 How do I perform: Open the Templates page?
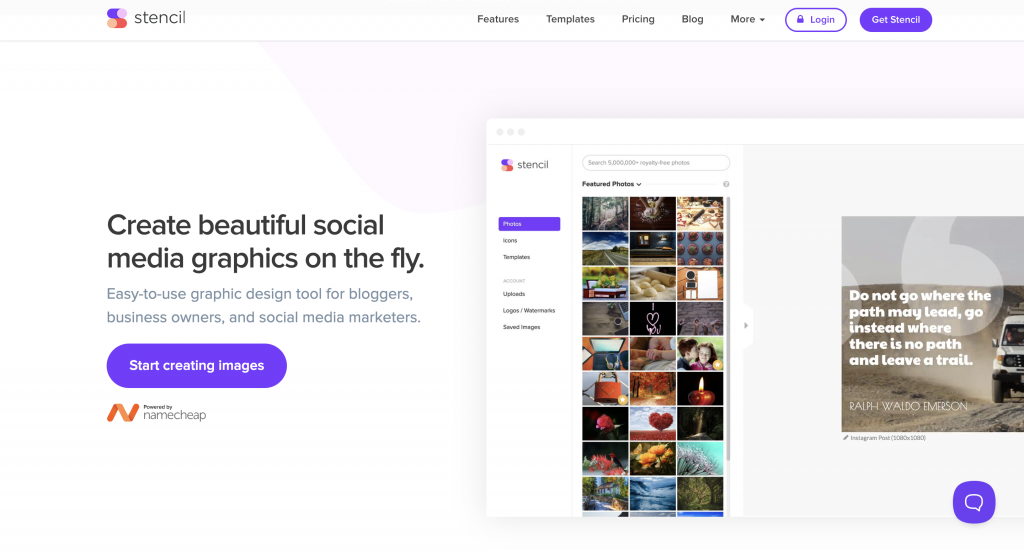(x=570, y=20)
